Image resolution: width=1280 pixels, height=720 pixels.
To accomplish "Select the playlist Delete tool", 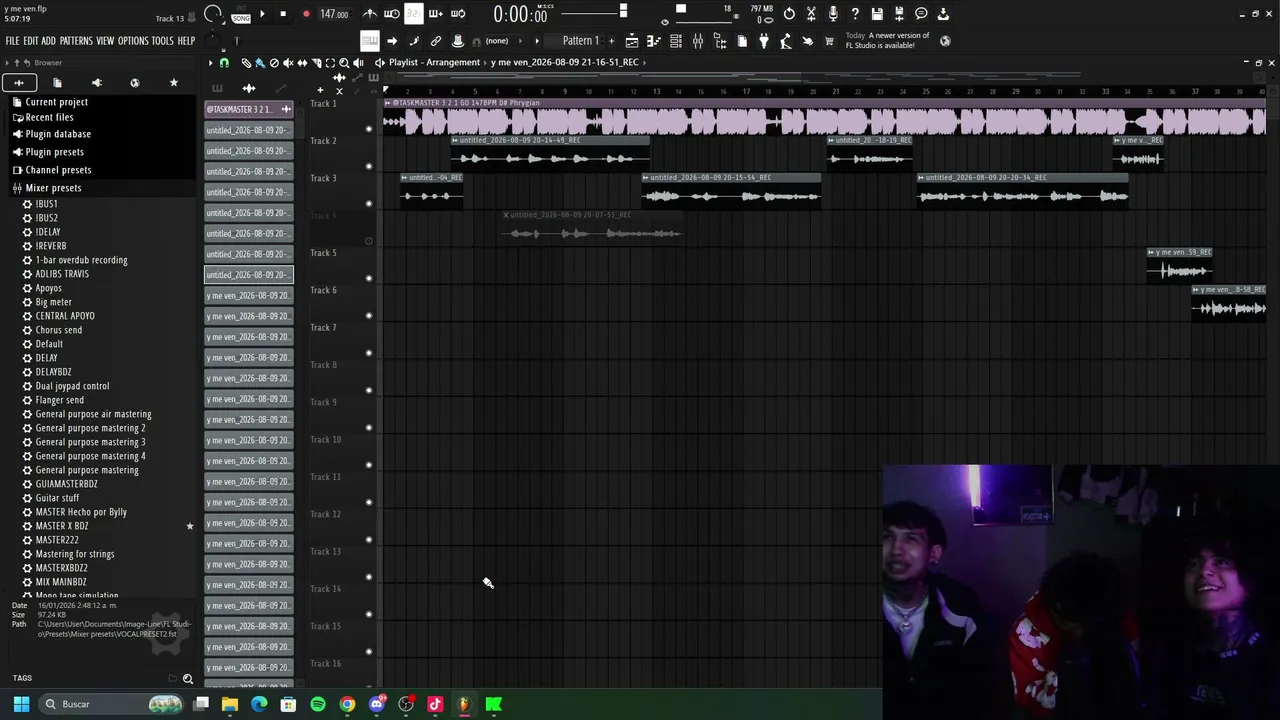I will point(274,63).
